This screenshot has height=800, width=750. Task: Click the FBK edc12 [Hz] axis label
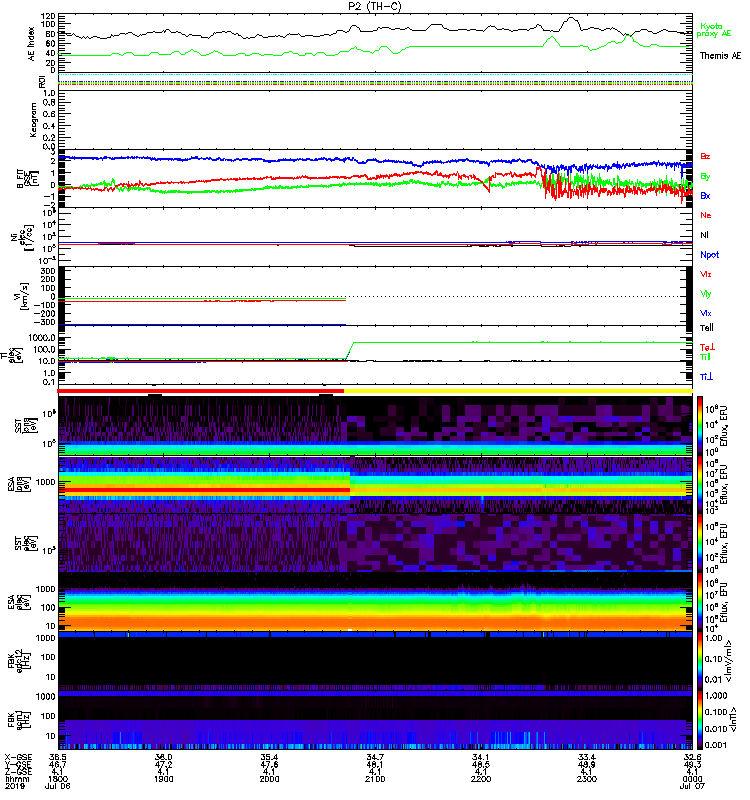[18, 661]
